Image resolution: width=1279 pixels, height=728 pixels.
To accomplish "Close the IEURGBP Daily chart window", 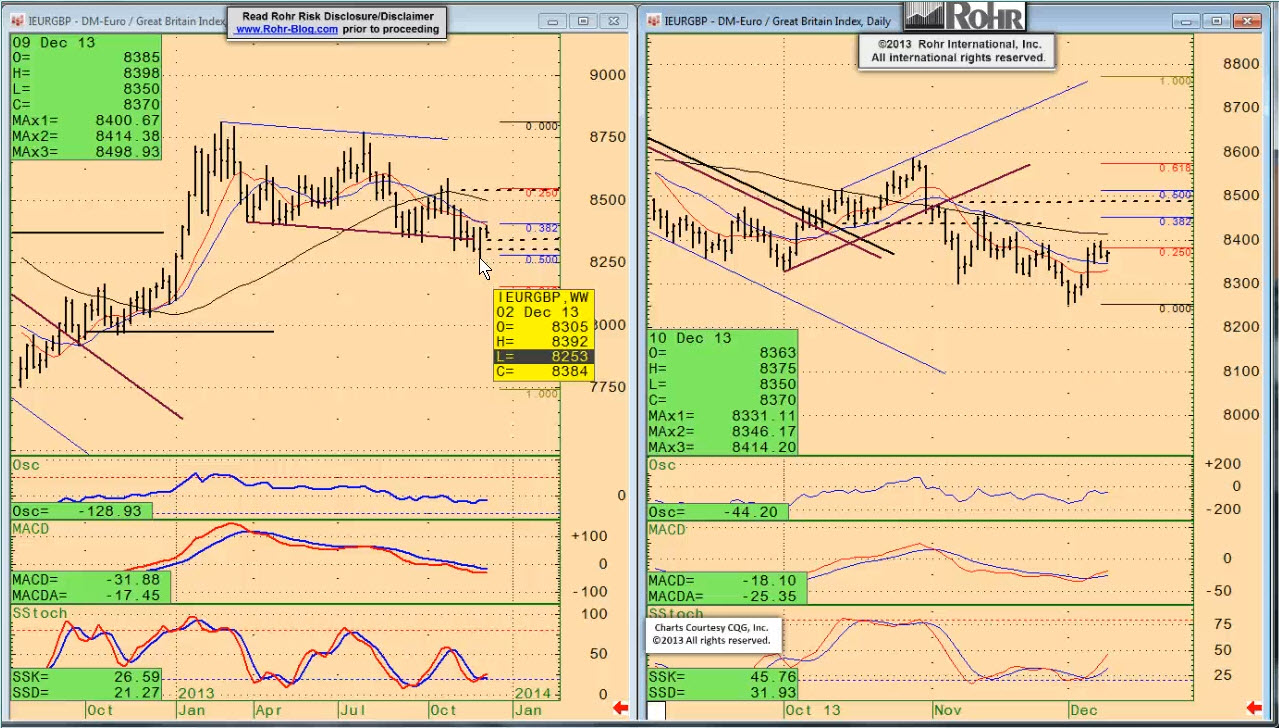I will coord(1247,21).
